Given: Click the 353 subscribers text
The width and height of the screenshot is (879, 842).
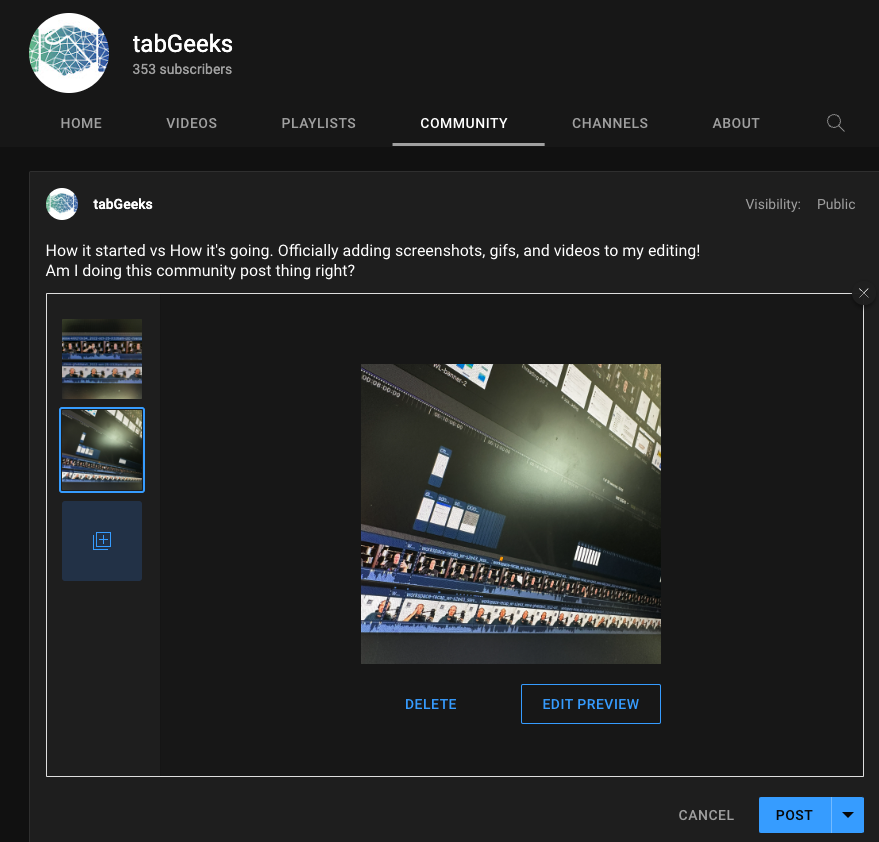Looking at the screenshot, I should [182, 69].
